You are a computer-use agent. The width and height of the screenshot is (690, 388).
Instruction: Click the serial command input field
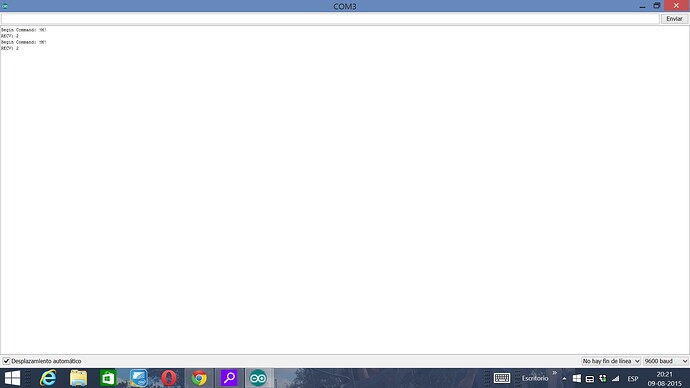[330, 19]
